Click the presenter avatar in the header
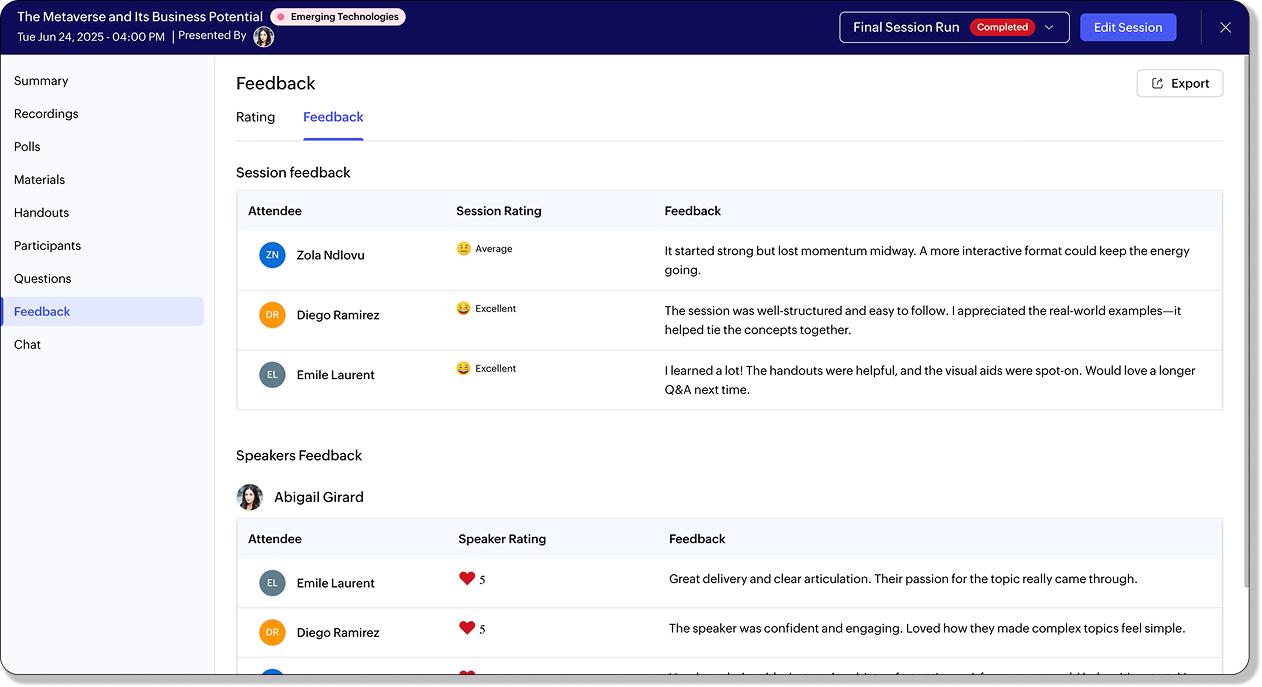The width and height of the screenshot is (1262, 687). pos(263,37)
